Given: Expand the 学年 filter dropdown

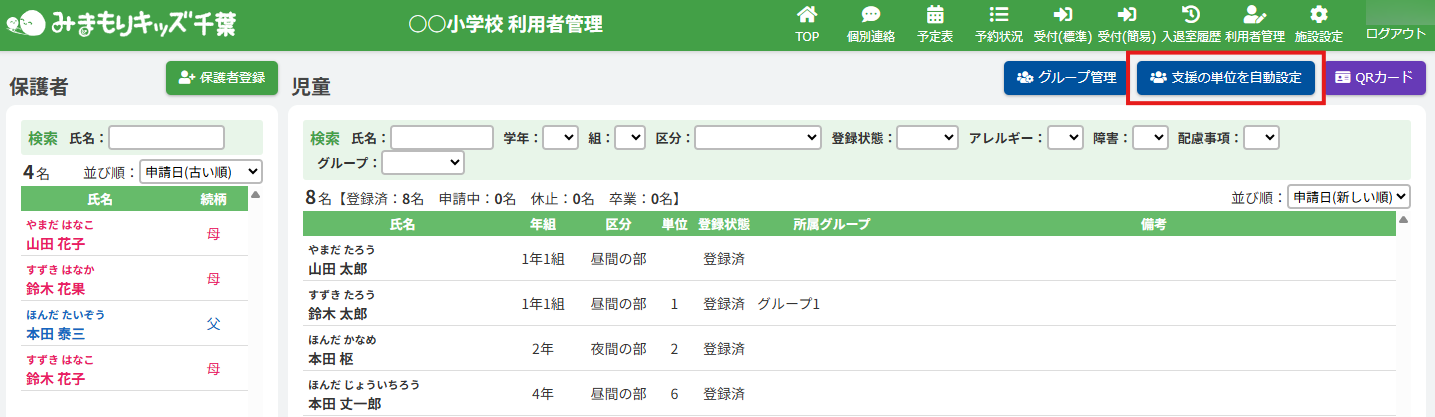Looking at the screenshot, I should pyautogui.click(x=560, y=138).
